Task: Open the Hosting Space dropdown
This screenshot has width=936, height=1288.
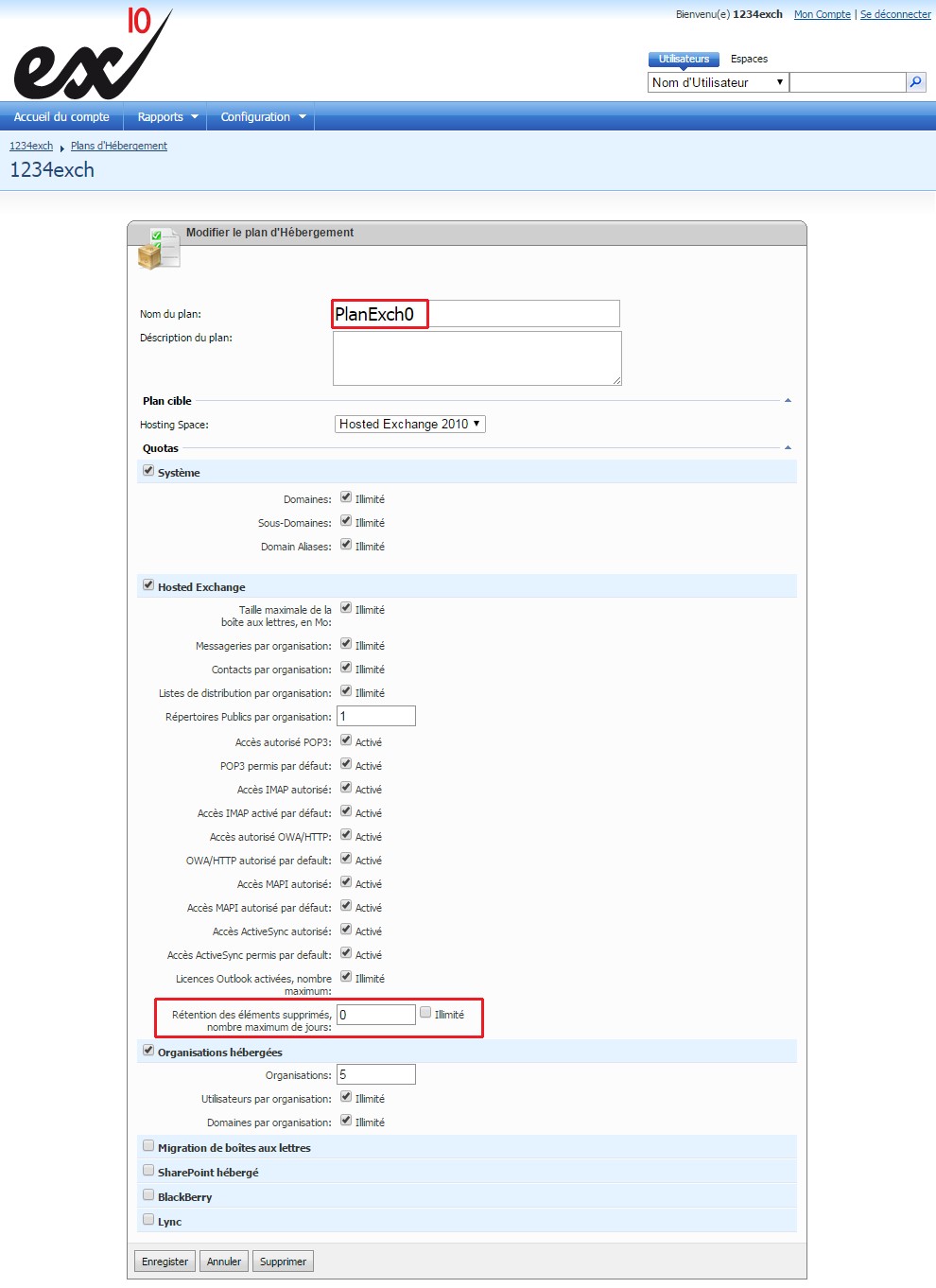Action: (x=409, y=425)
